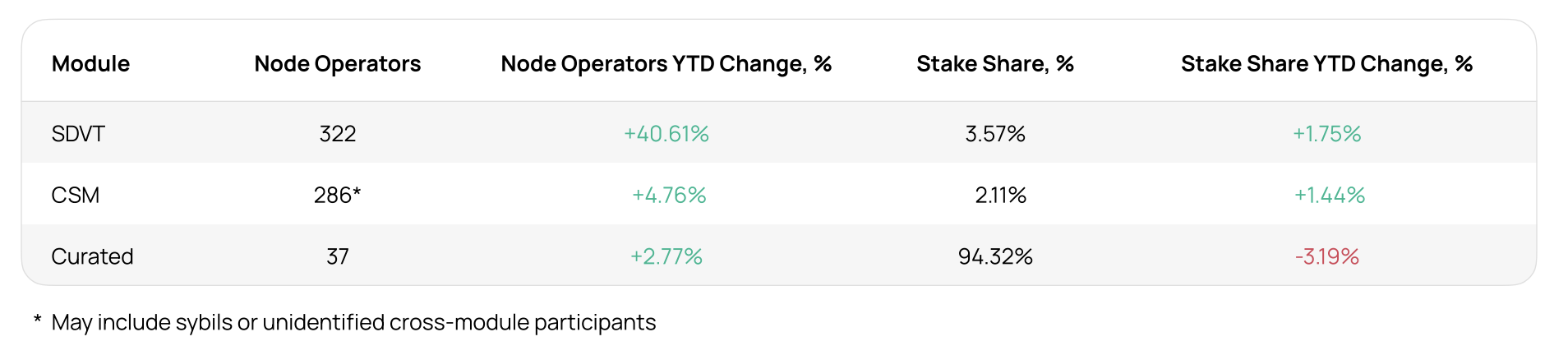Click the +1.44% stake share change
This screenshot has height=355, width=1568.
coord(1329,196)
